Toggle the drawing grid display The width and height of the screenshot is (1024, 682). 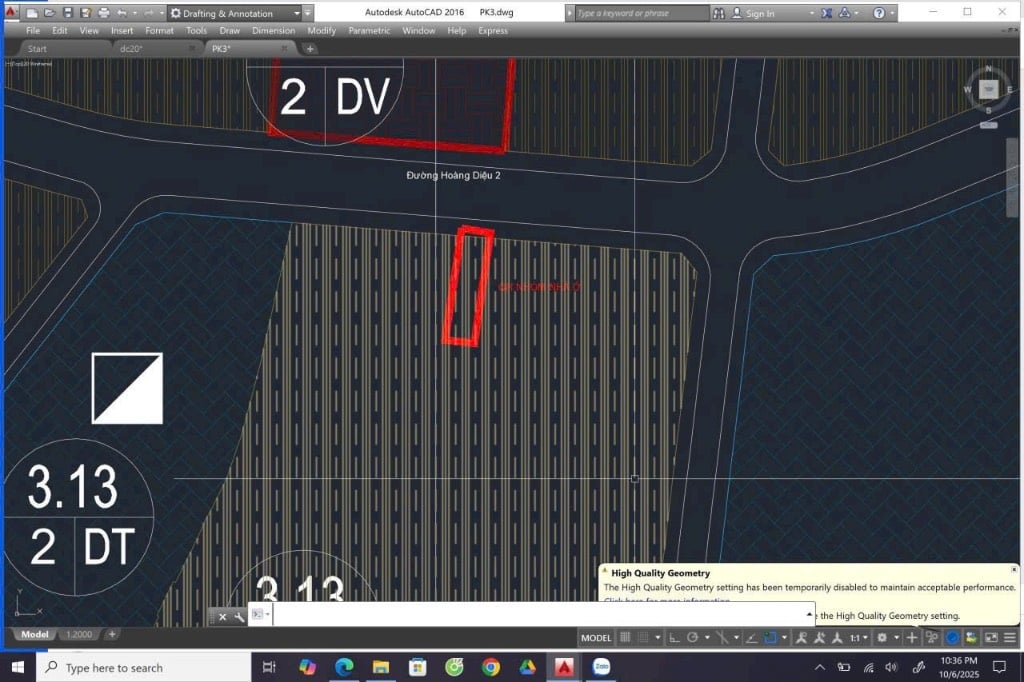coord(625,637)
